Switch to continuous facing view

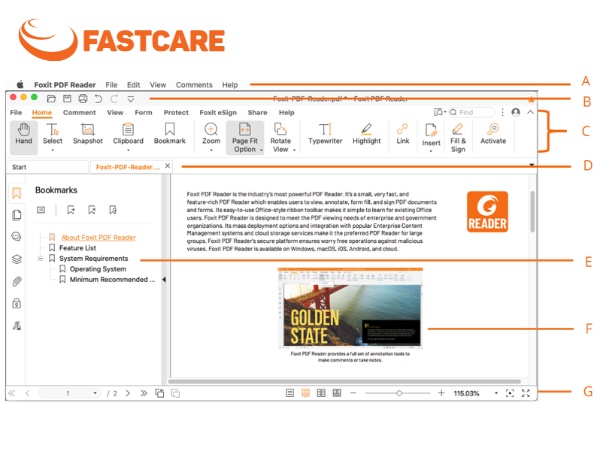pos(337,393)
